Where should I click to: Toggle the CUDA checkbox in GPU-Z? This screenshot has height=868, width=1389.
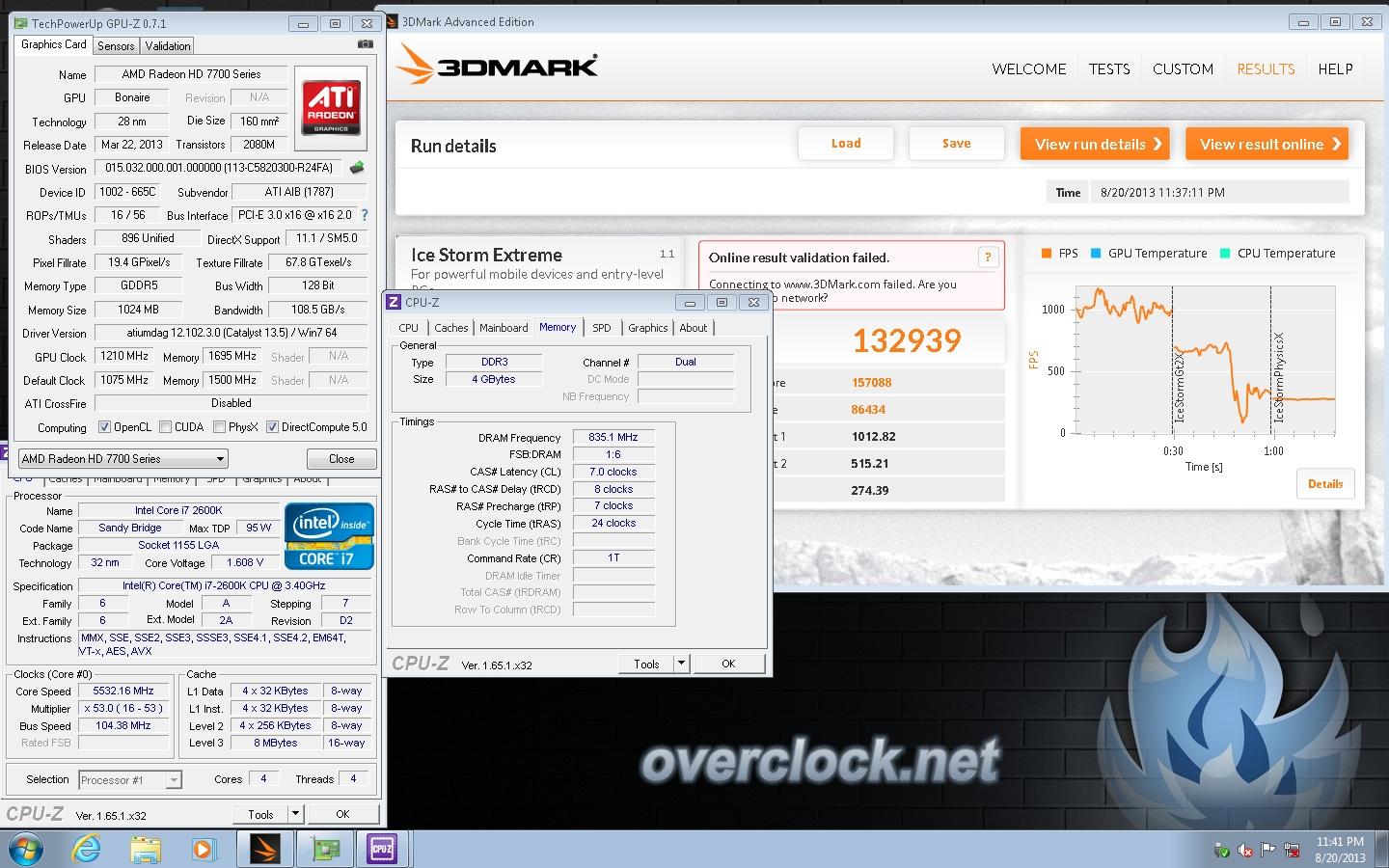(166, 426)
